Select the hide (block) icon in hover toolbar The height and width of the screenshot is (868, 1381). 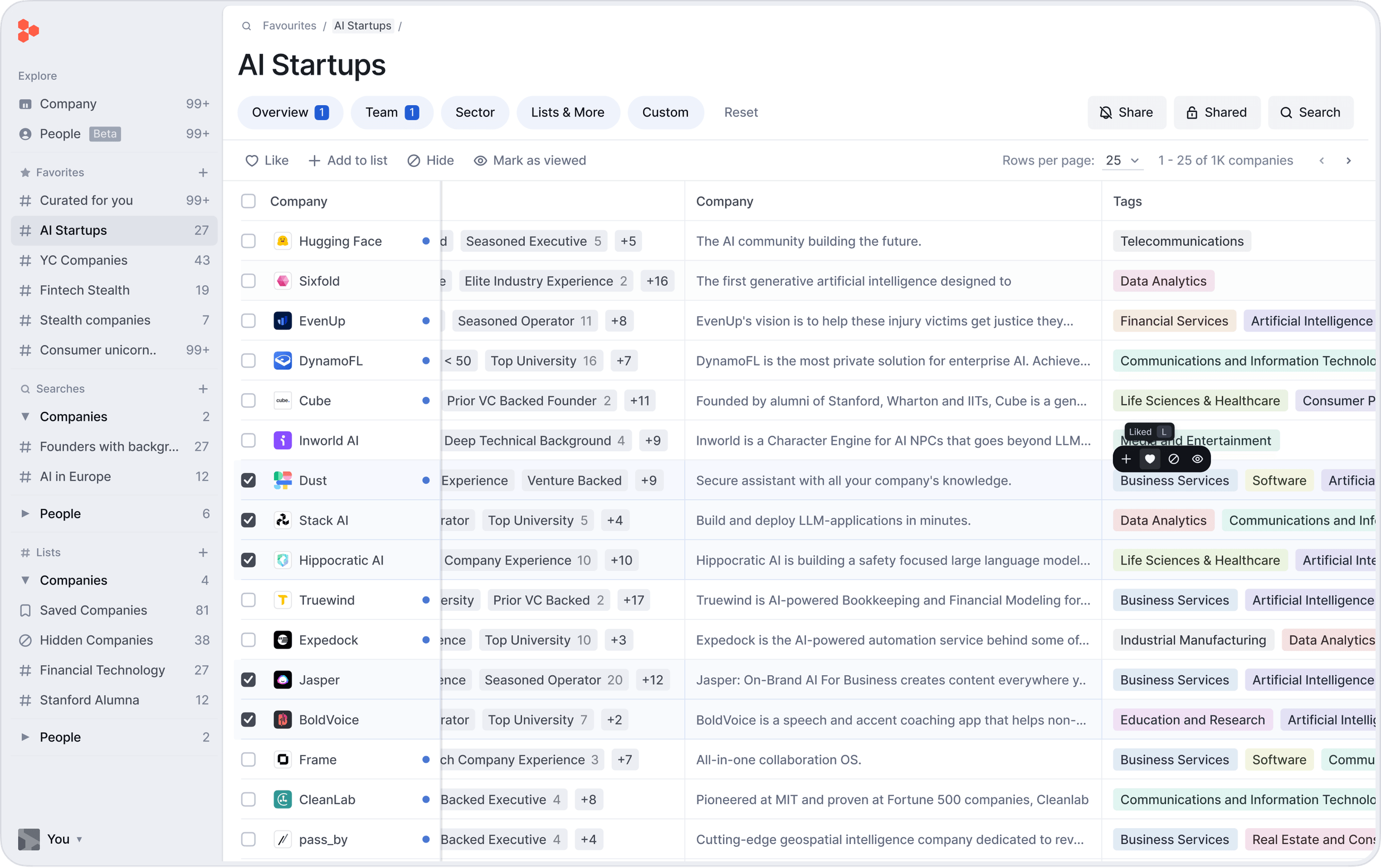click(1173, 459)
